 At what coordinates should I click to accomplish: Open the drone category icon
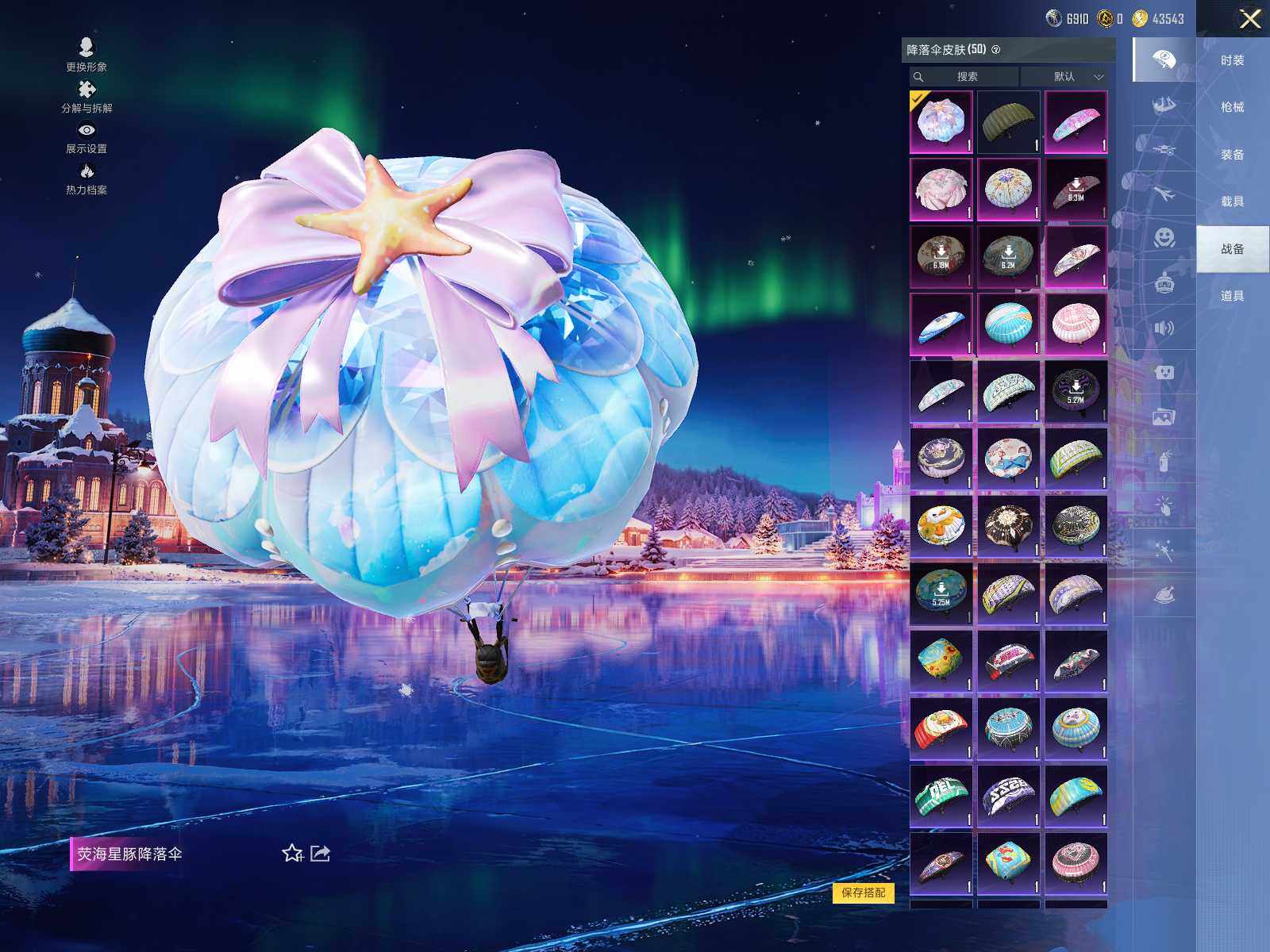tap(1164, 148)
